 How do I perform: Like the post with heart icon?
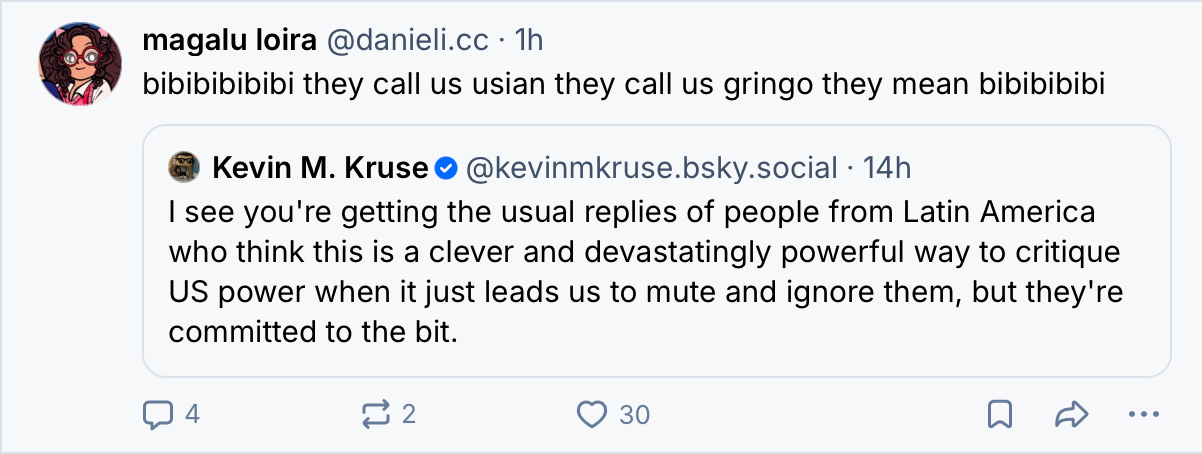coord(593,414)
